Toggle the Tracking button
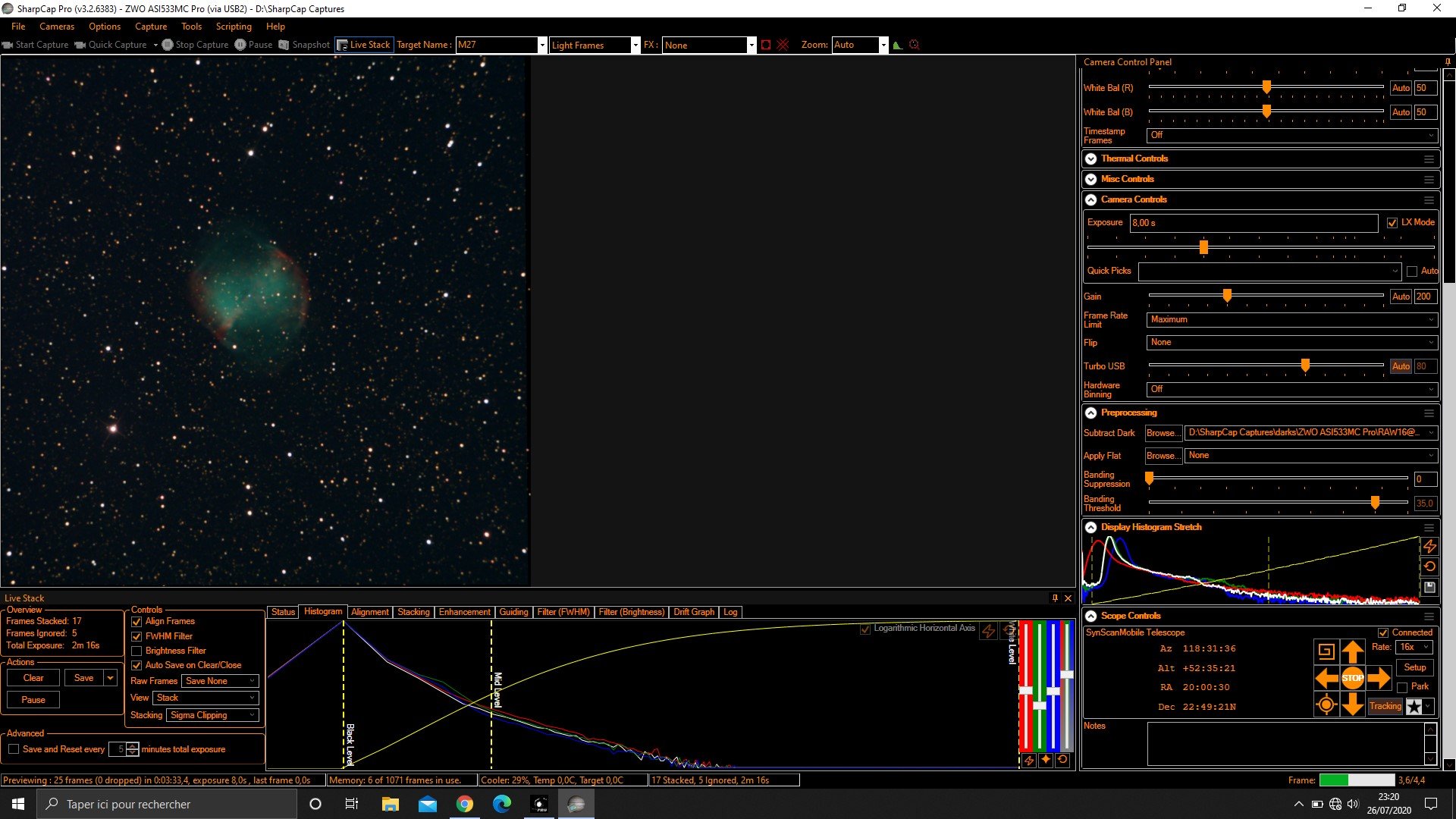 (1385, 707)
